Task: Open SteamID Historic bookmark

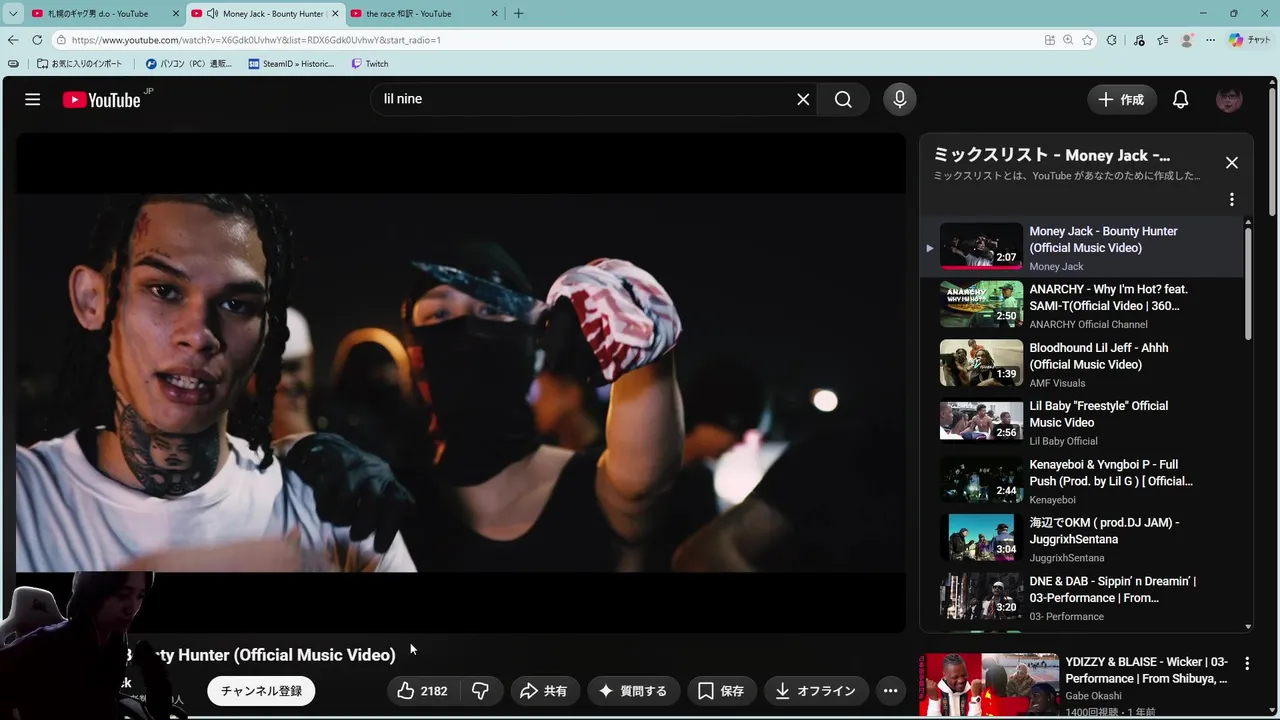Action: [291, 64]
